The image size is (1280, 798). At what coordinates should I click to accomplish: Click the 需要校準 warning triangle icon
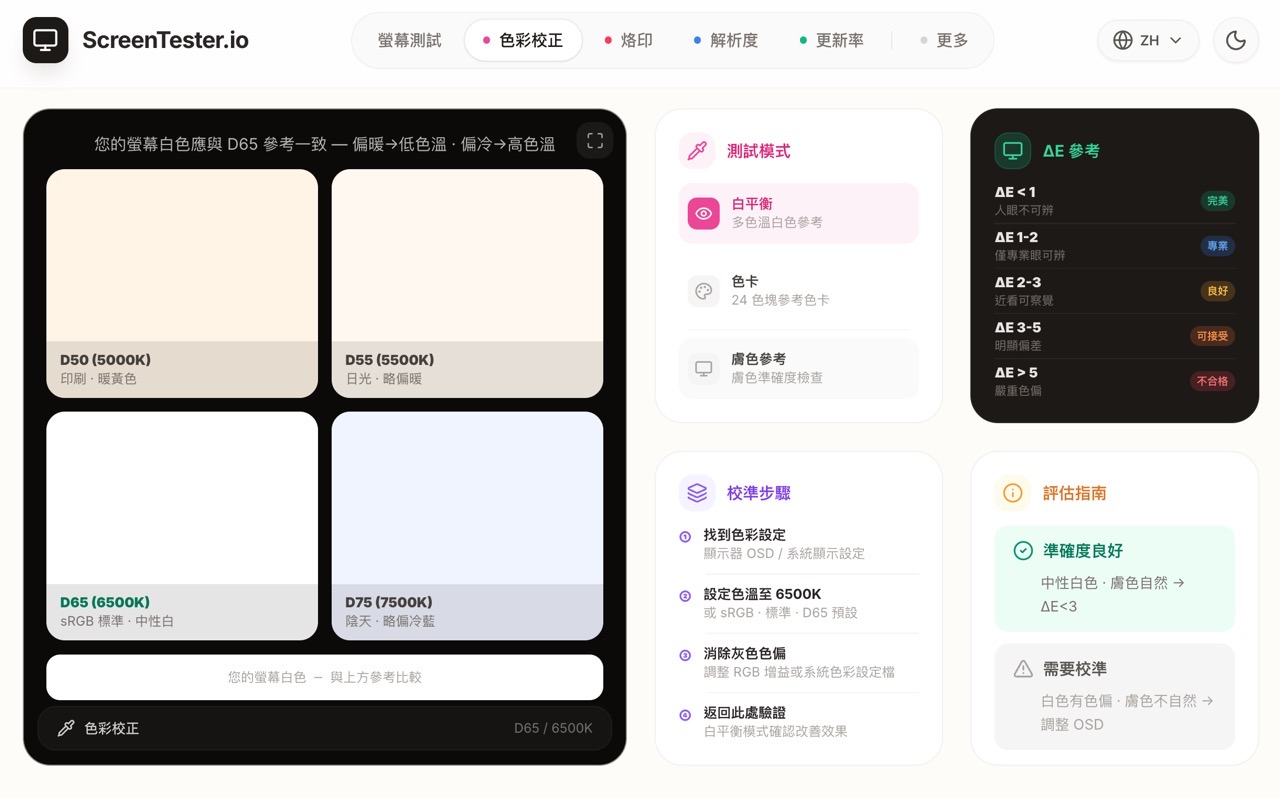click(x=1023, y=669)
